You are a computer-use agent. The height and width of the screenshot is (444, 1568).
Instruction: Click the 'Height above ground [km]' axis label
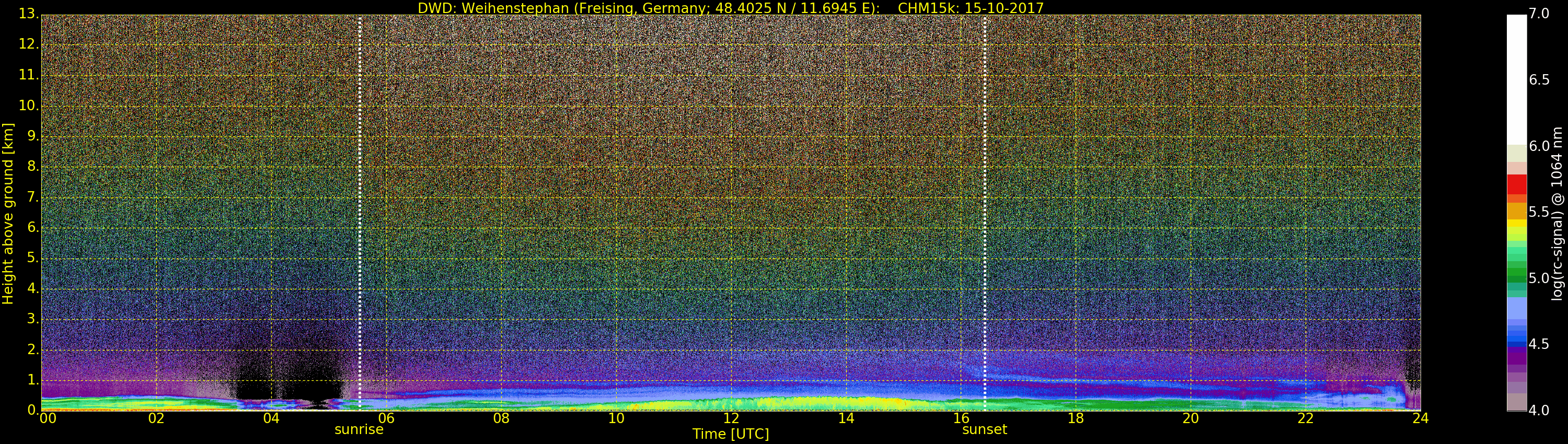[8, 213]
